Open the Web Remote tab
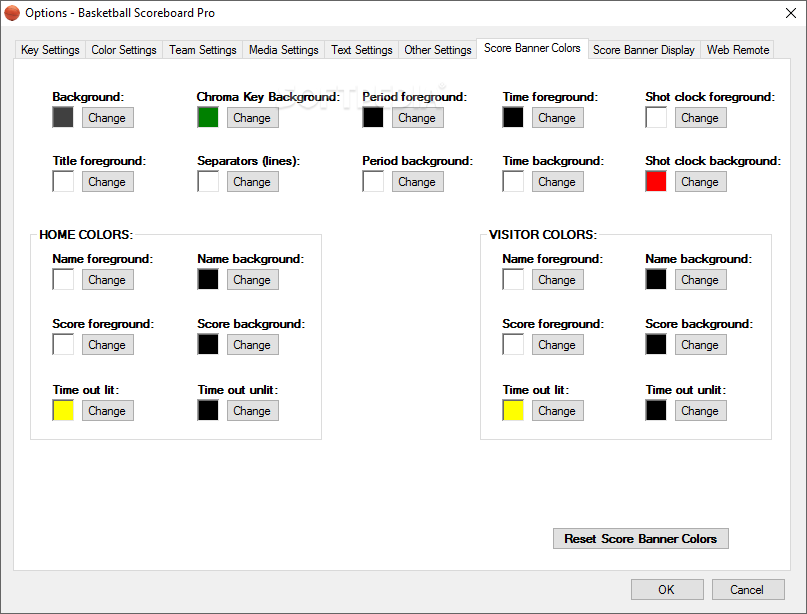 [738, 50]
